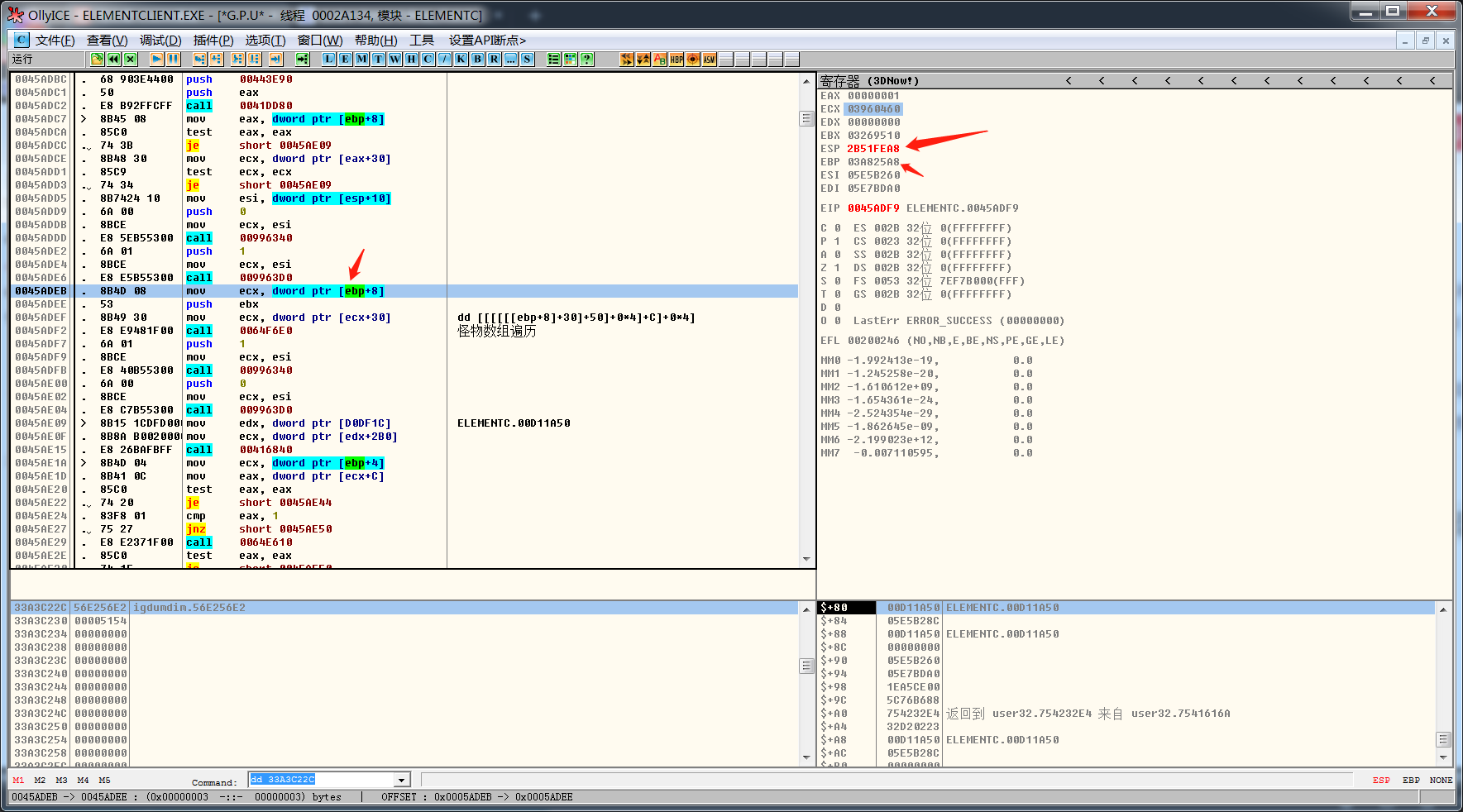Image resolution: width=1463 pixels, height=812 pixels.
Task: Click the disassembly pane scrollbar thumb
Action: 807,119
